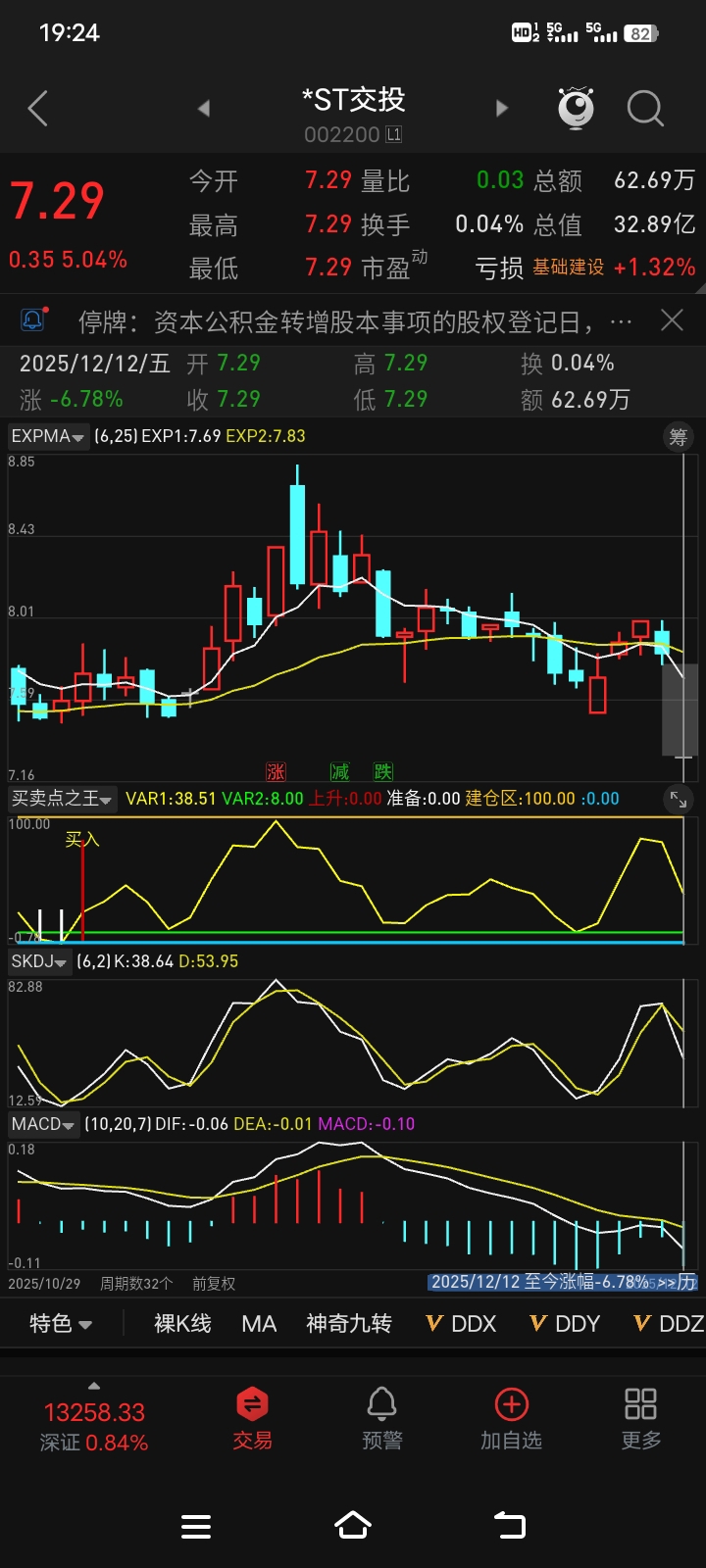Open the 更多 grid menu

click(x=640, y=1418)
